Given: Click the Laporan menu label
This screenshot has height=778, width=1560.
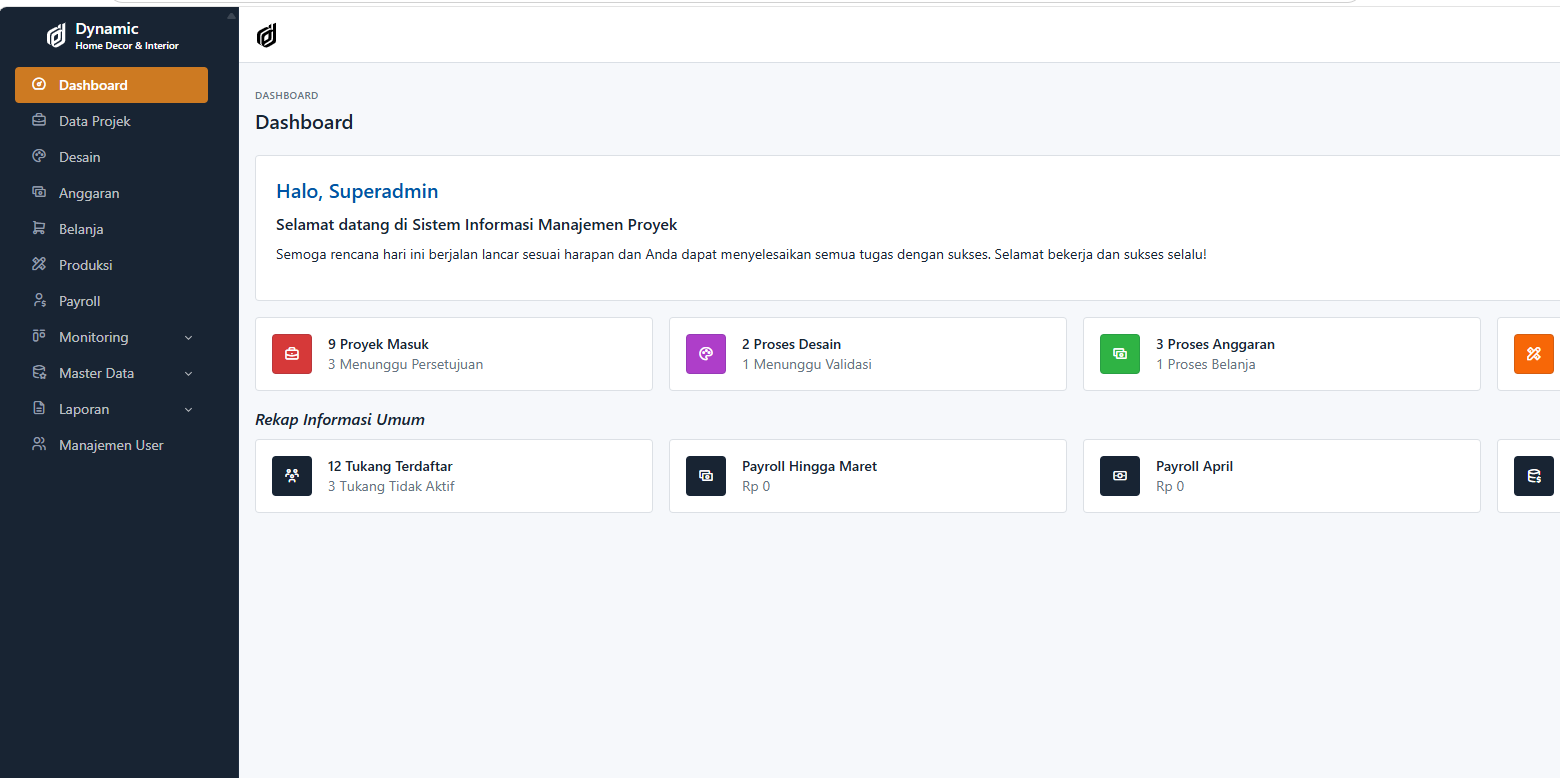Looking at the screenshot, I should point(84,409).
